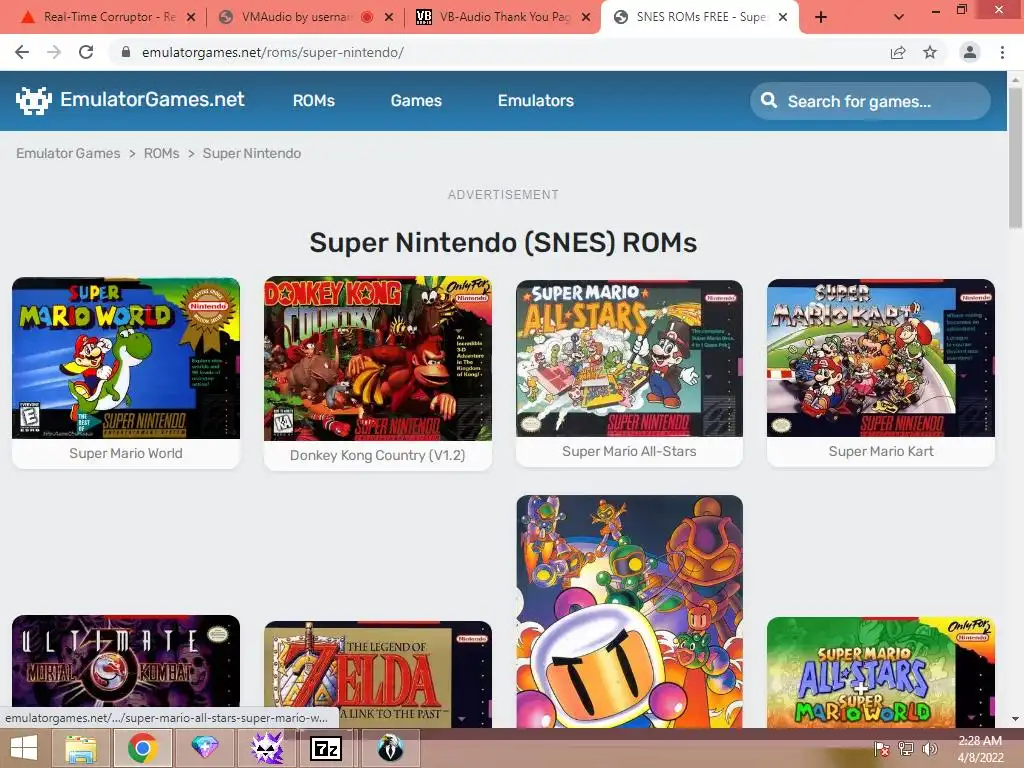Open the purple spiky creature taskbar app

[266, 748]
